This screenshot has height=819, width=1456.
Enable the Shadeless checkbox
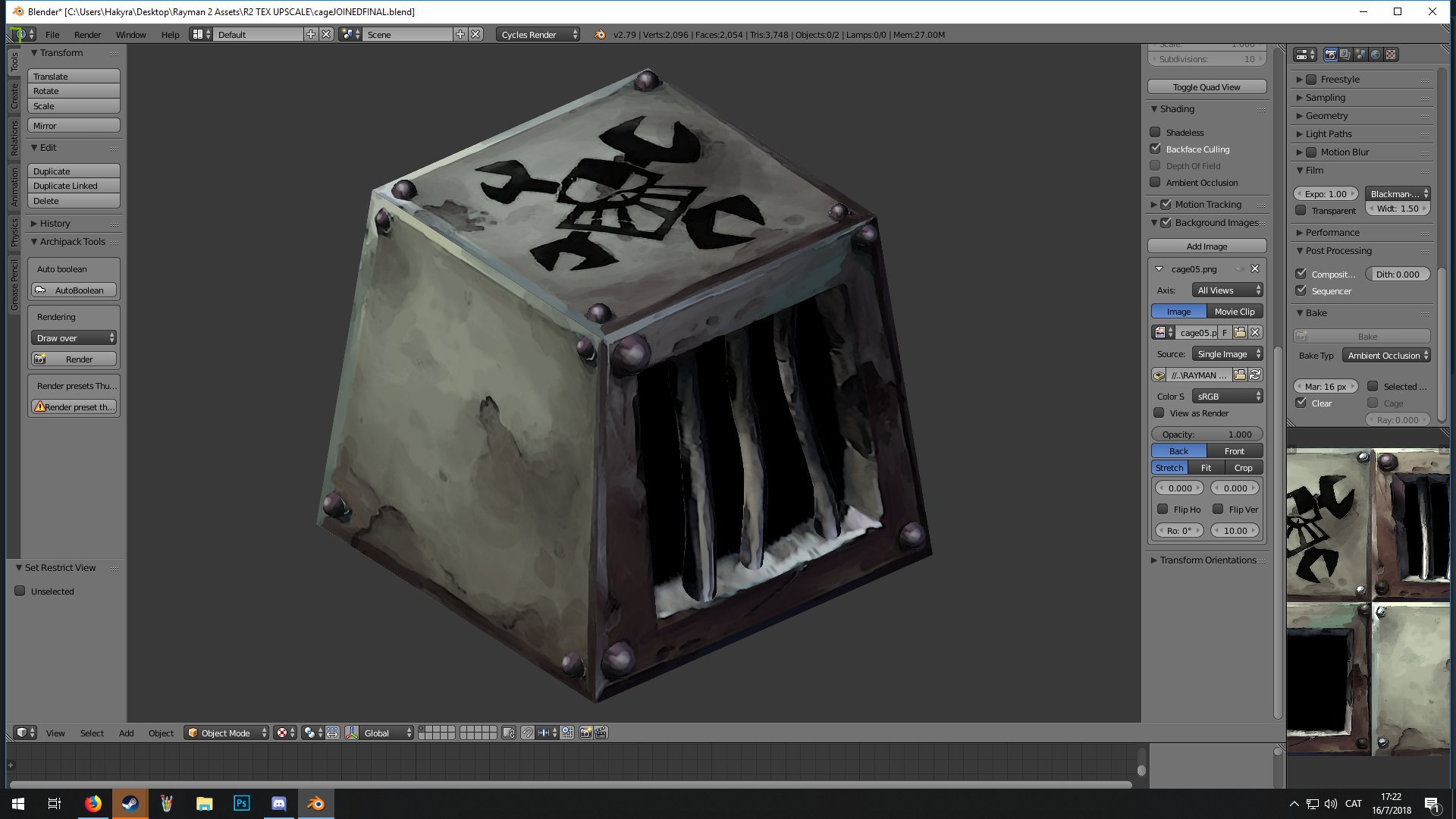pos(1155,132)
